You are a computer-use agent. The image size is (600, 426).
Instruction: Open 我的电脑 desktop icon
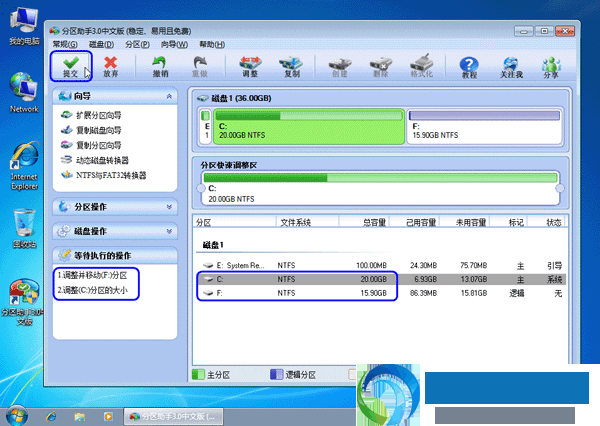click(x=24, y=27)
